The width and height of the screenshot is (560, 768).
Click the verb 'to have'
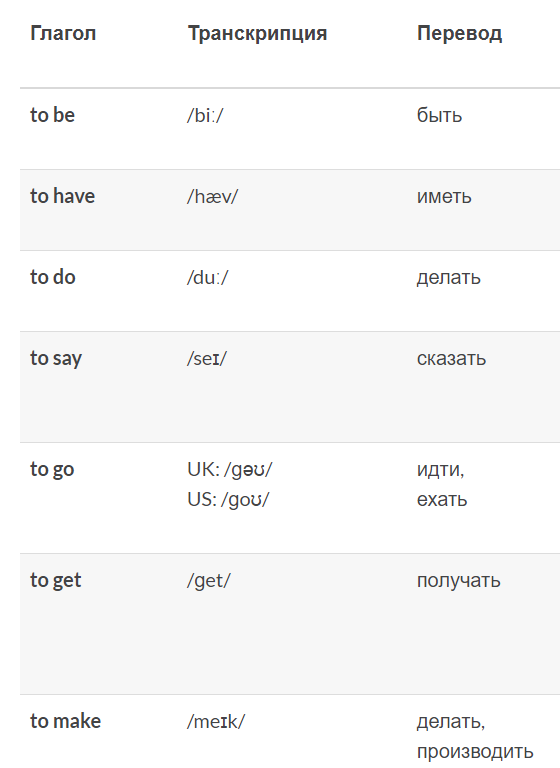(x=62, y=196)
